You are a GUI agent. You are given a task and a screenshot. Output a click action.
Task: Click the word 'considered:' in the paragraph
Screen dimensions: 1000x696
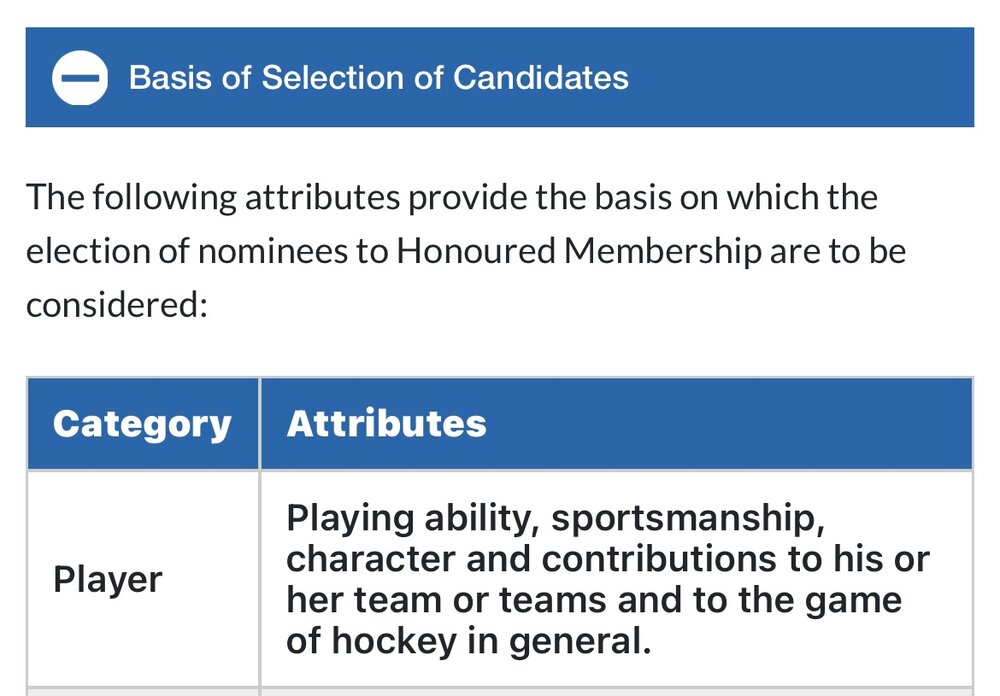point(117,305)
